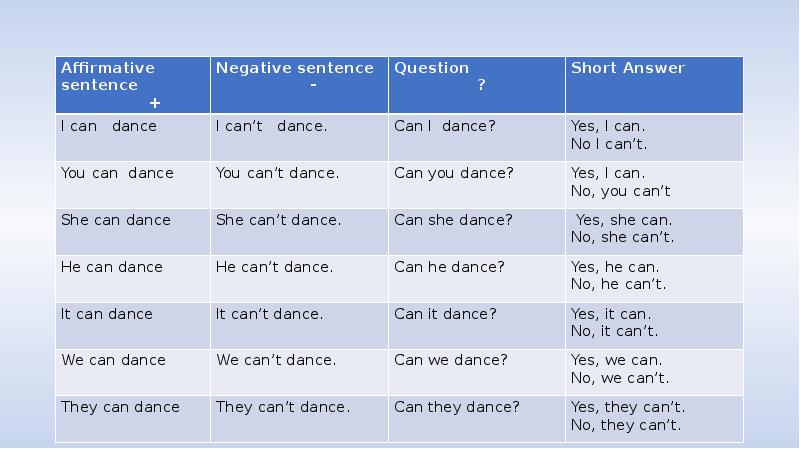Click the 'Yes, we can. No, we can't.' cell

tap(654, 371)
